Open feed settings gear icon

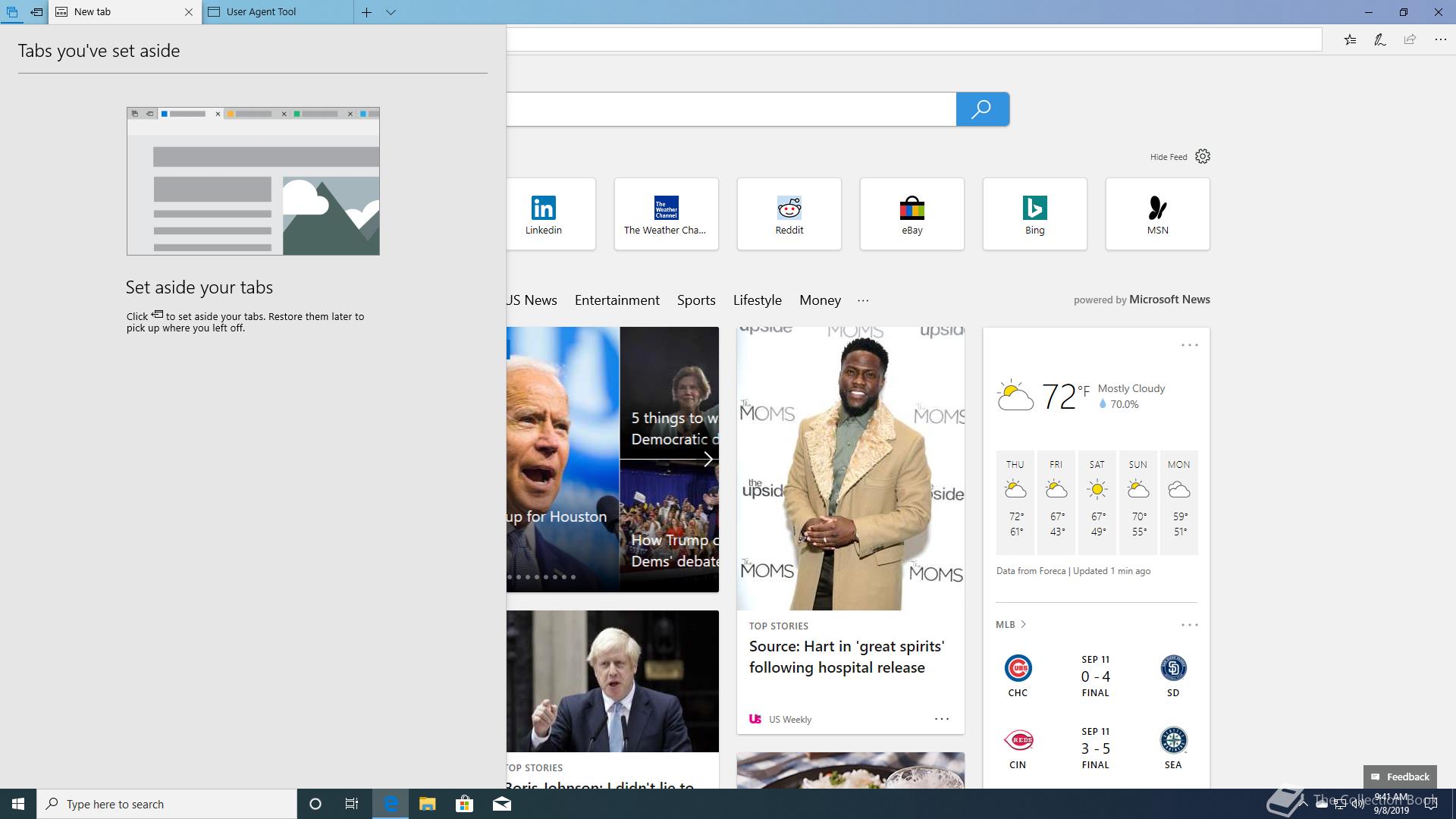tap(1203, 156)
